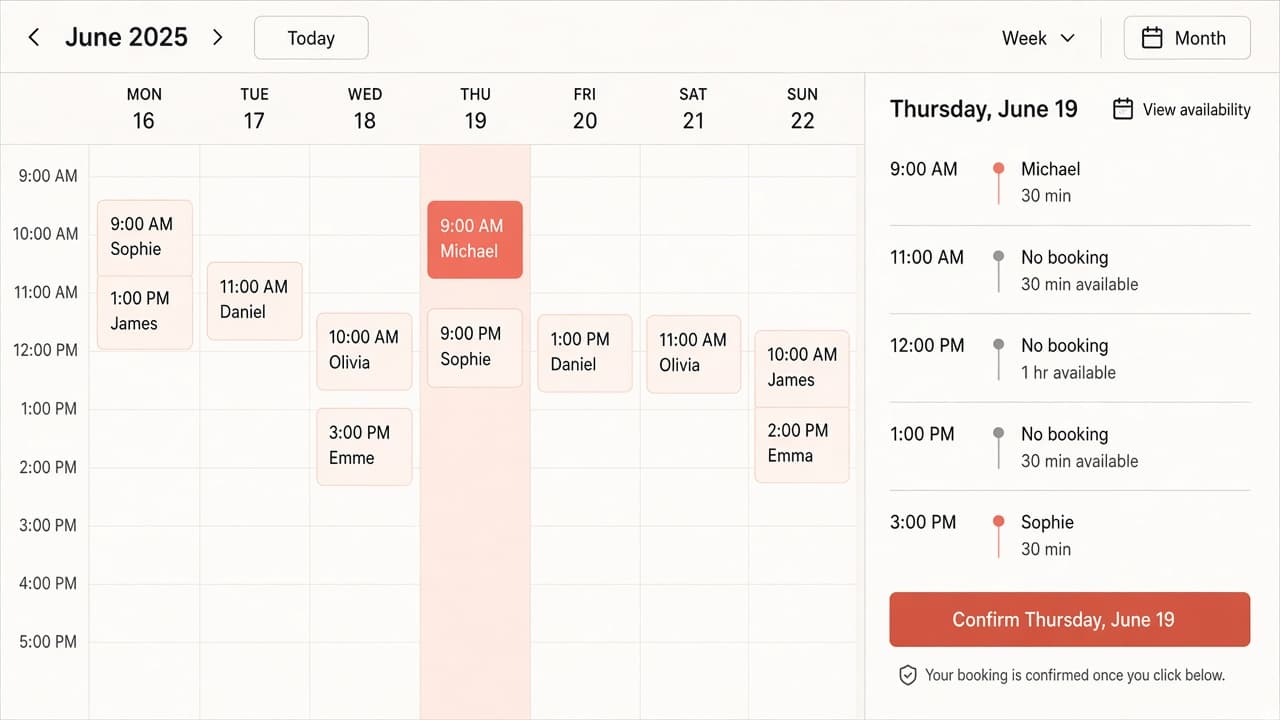Open Daniel's 11:00 AM Tuesday appointment
The image size is (1280, 720).
(255, 300)
